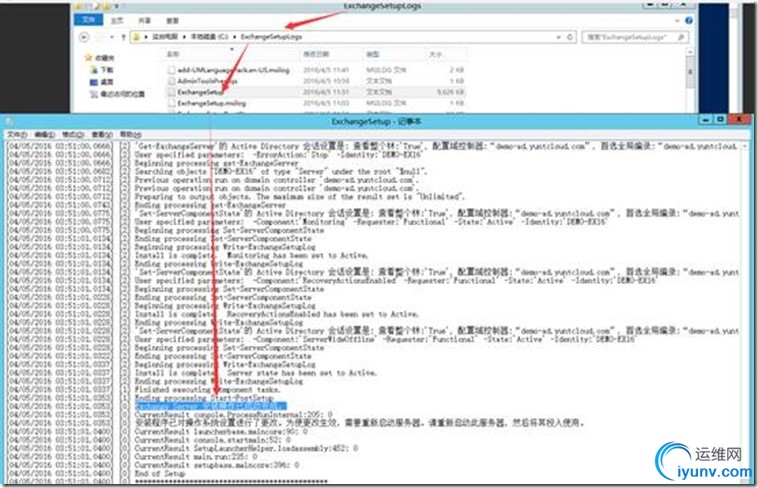Viewport: 758px width, 488px height.
Task: Click line 'Beginning processing get-ExchangeServer'
Action: click(x=217, y=163)
